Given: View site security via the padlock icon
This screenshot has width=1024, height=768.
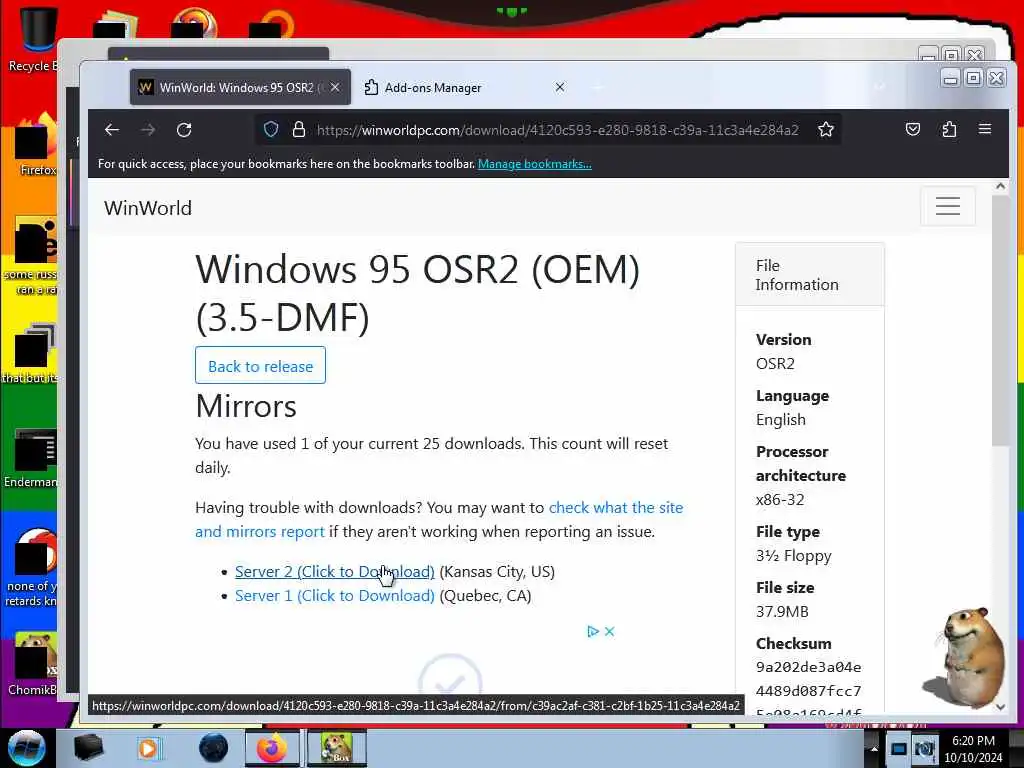Looking at the screenshot, I should 299,130.
